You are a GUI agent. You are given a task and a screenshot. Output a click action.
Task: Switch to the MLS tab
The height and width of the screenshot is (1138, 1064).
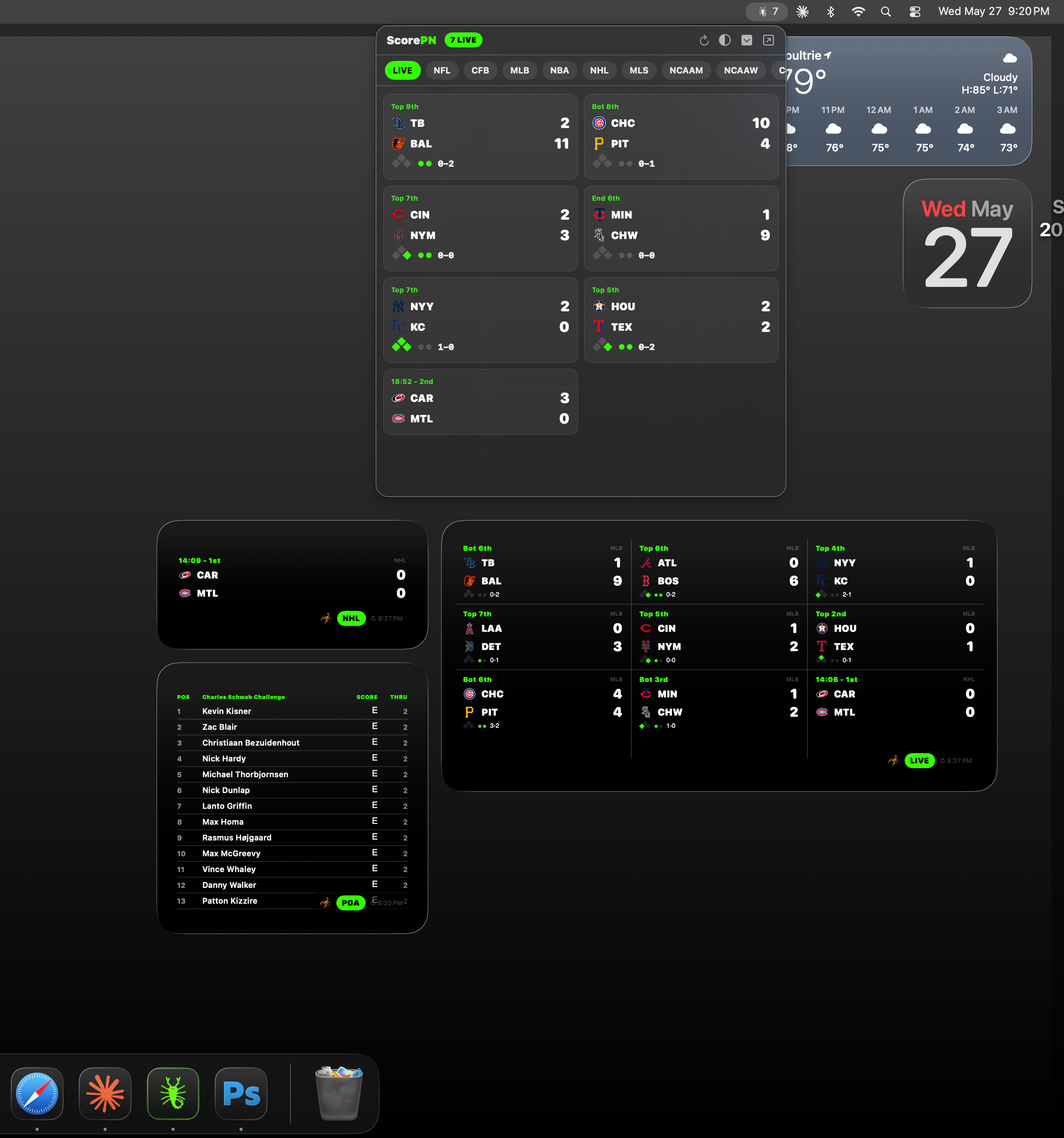coord(639,70)
